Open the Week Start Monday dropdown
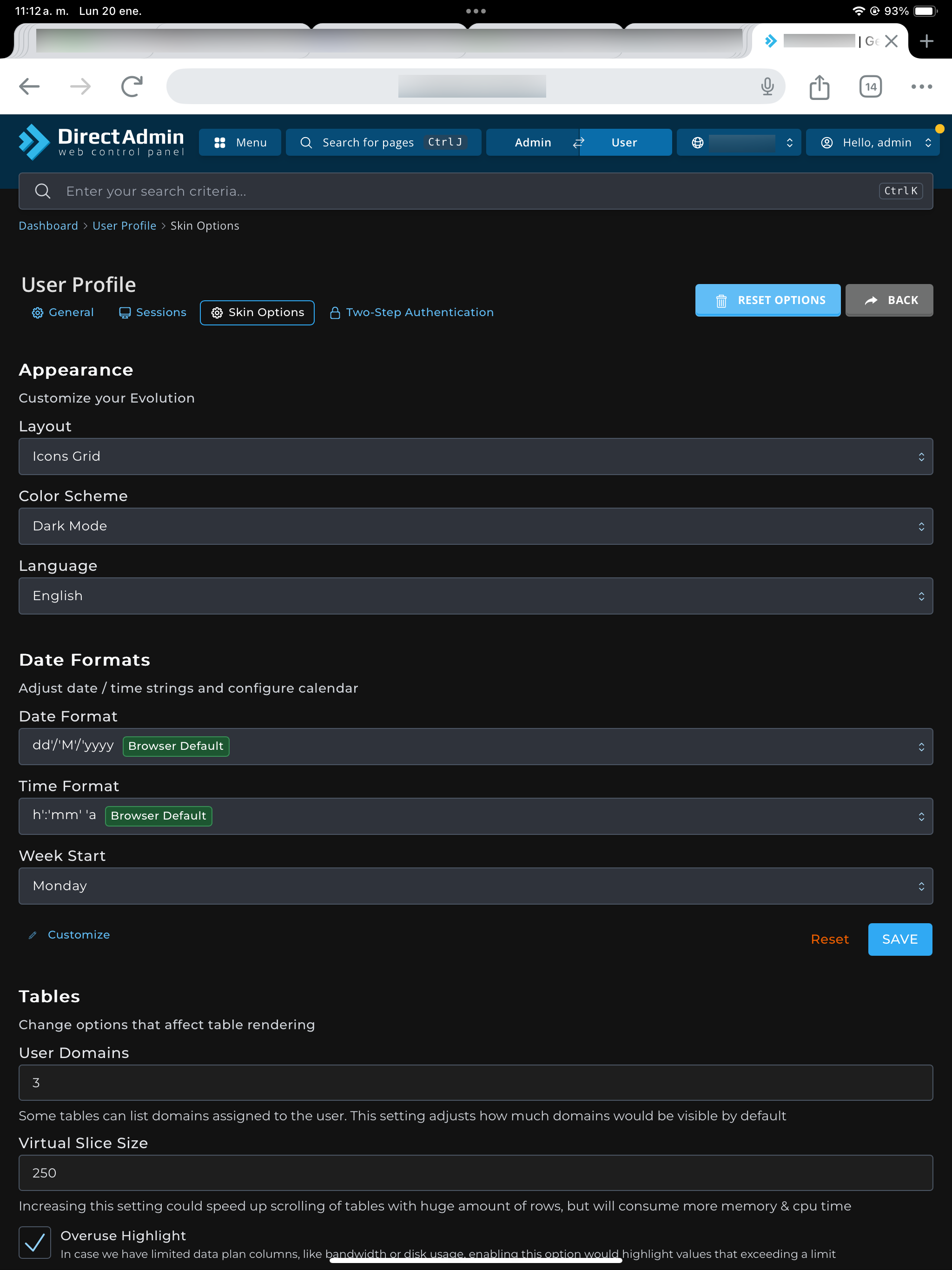 tap(476, 886)
